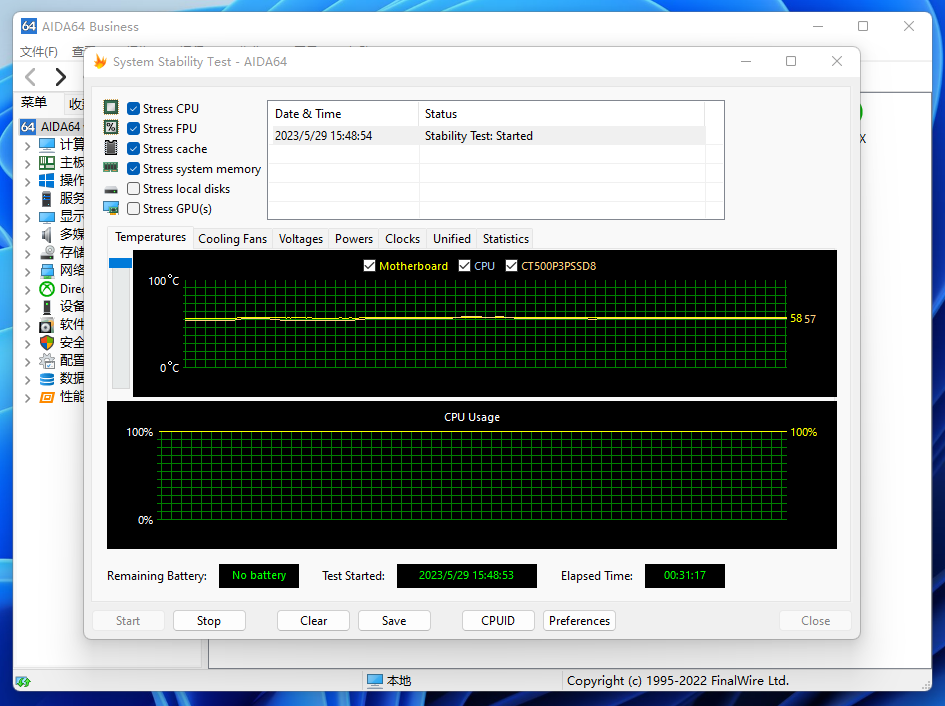
Task: Expand the operating system node in tree
Action: pyautogui.click(x=27, y=181)
